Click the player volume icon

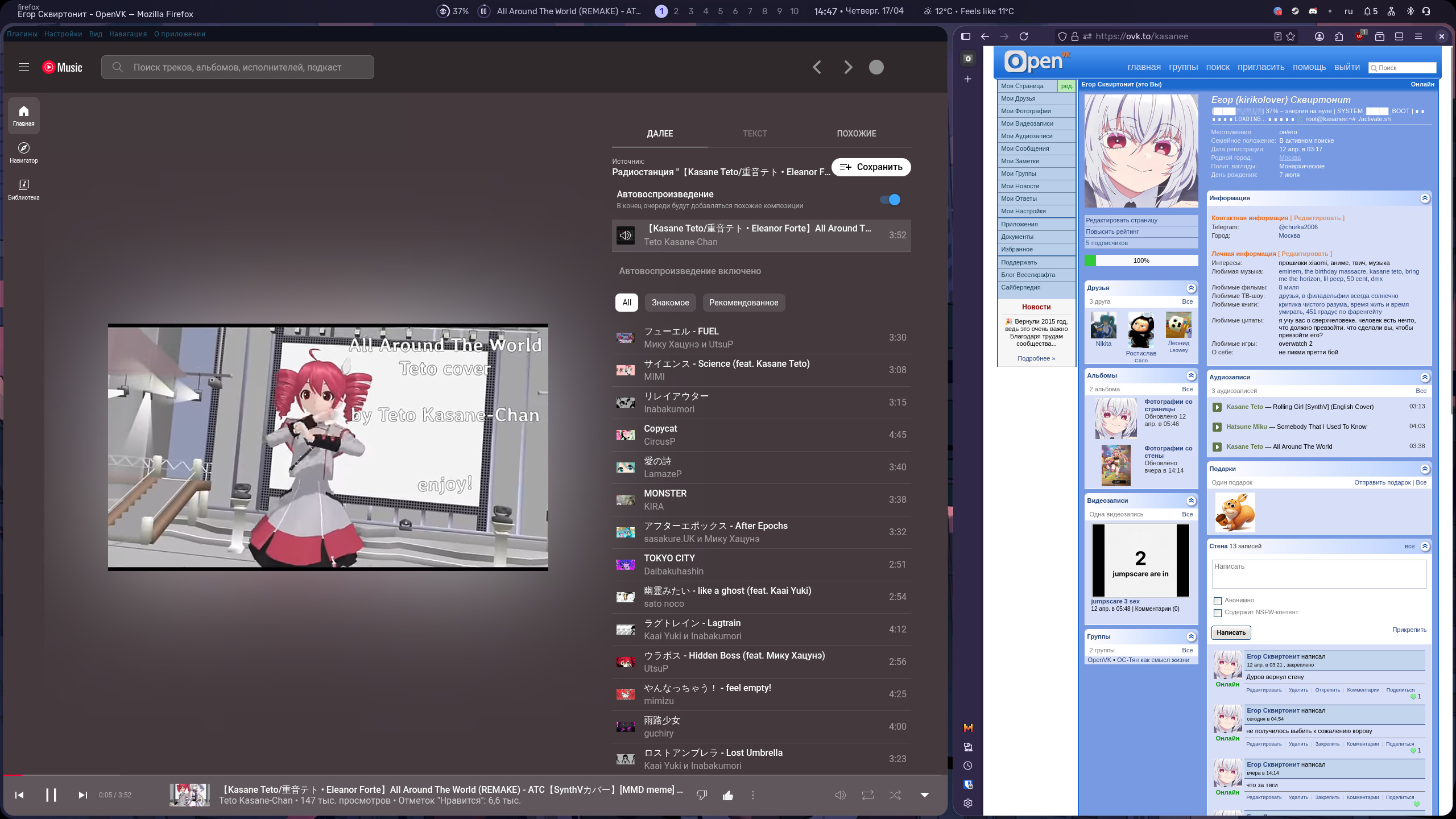click(x=840, y=795)
